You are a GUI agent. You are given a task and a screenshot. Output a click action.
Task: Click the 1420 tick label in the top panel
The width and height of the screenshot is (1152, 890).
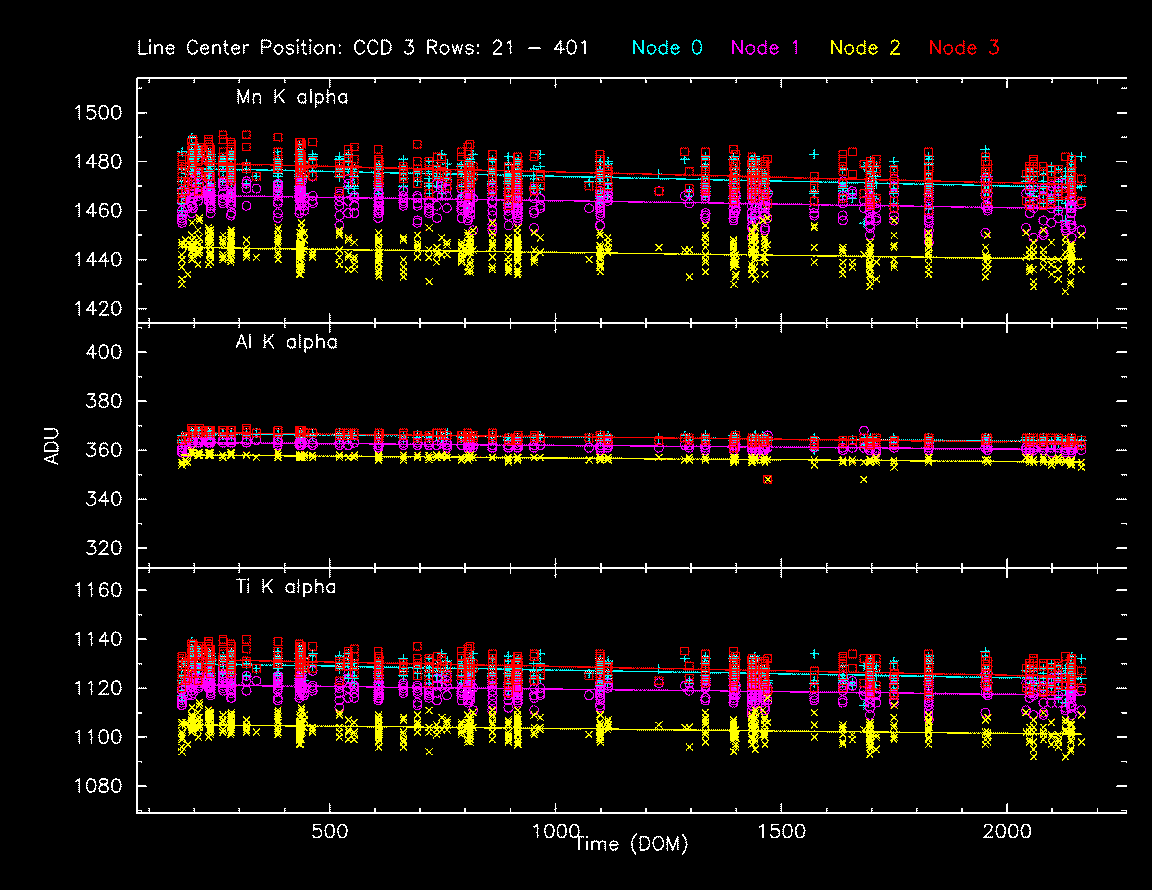coord(99,309)
